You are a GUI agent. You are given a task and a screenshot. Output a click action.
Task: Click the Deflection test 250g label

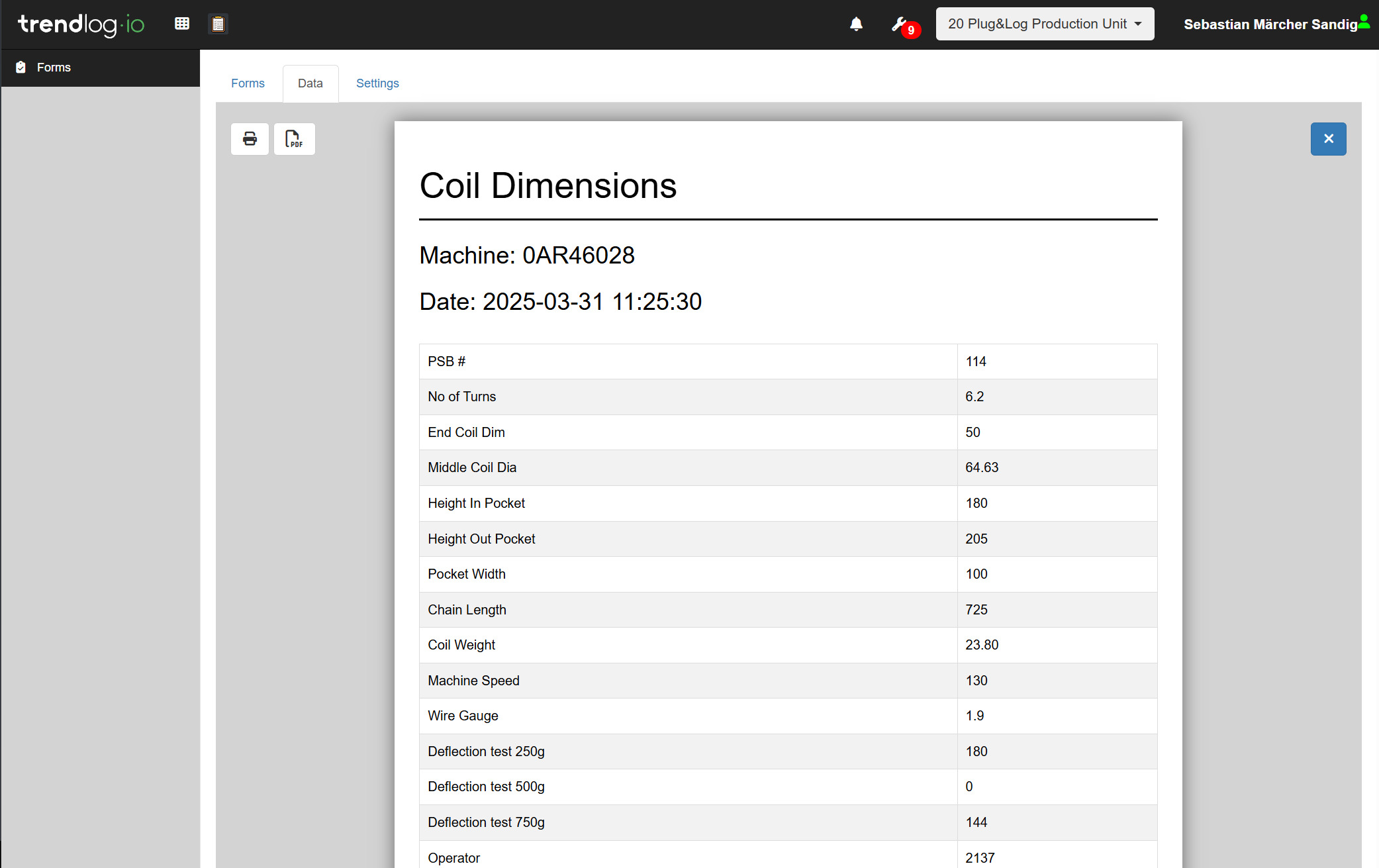[x=486, y=751]
